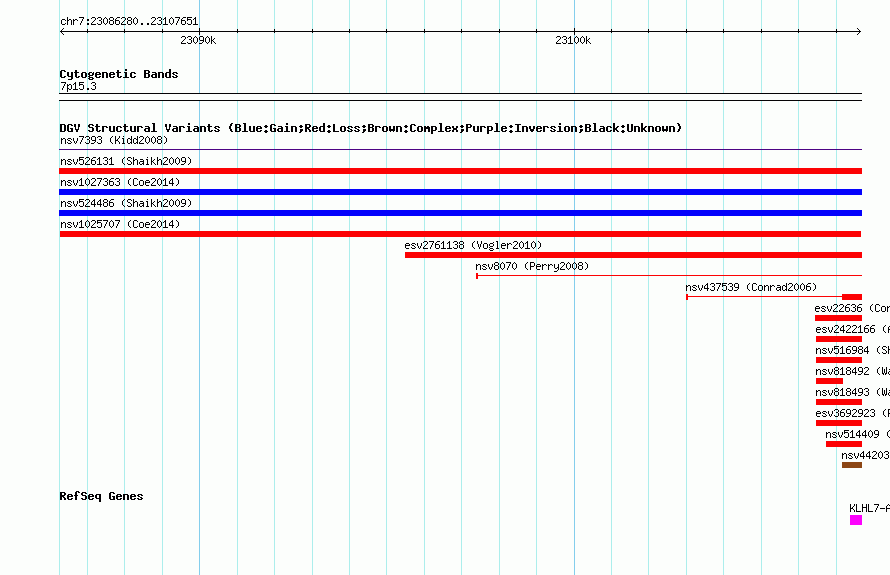The width and height of the screenshot is (890, 575).
Task: Click the thin red nsv8070 line
Action: [x=669, y=276]
